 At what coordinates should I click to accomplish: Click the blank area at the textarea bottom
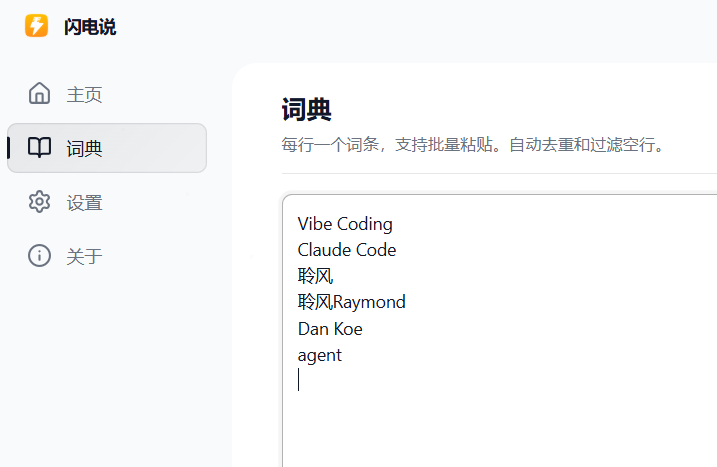tap(500, 440)
